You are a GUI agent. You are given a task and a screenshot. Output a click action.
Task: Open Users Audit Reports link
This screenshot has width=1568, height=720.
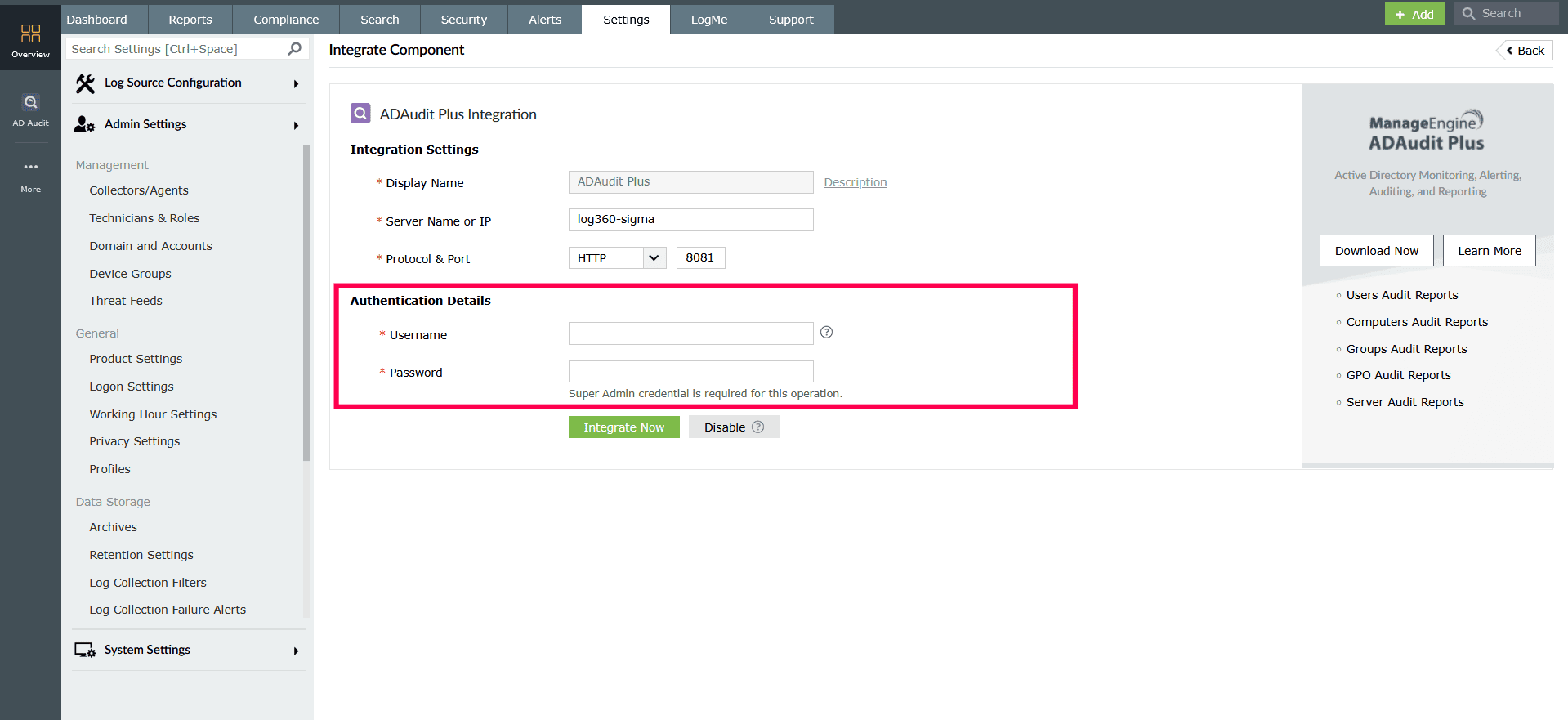(1402, 295)
